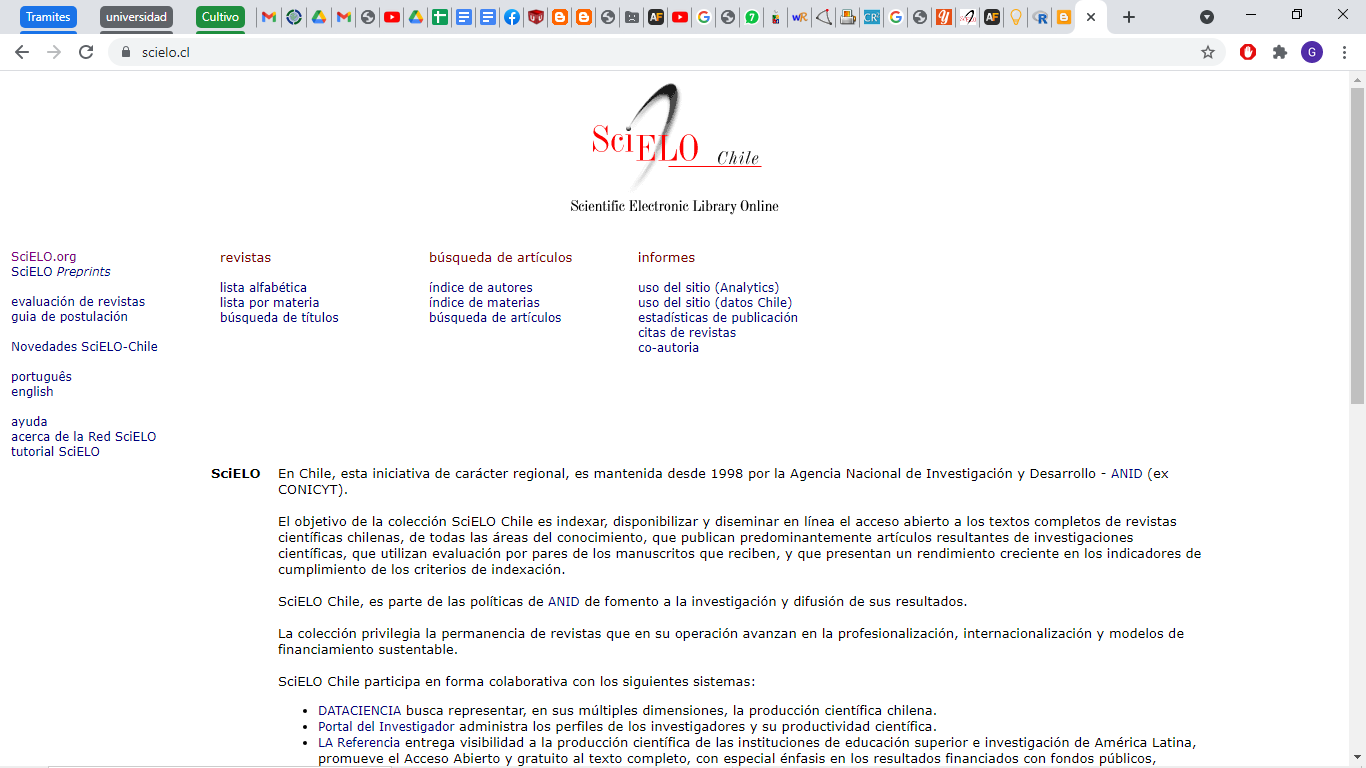Open citas de revistas report

(687, 333)
